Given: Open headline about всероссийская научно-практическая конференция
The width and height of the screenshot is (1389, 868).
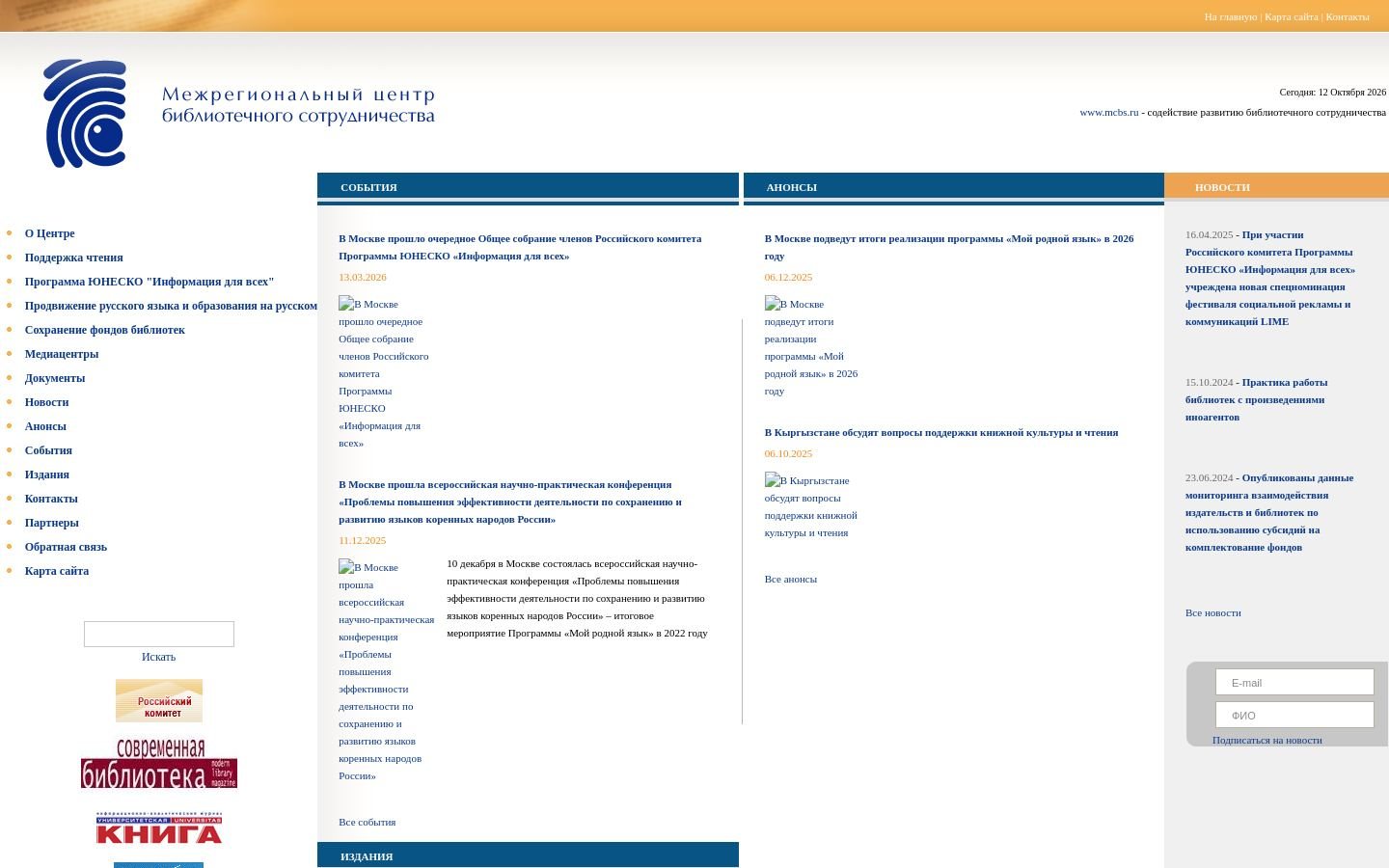Looking at the screenshot, I should tap(510, 502).
